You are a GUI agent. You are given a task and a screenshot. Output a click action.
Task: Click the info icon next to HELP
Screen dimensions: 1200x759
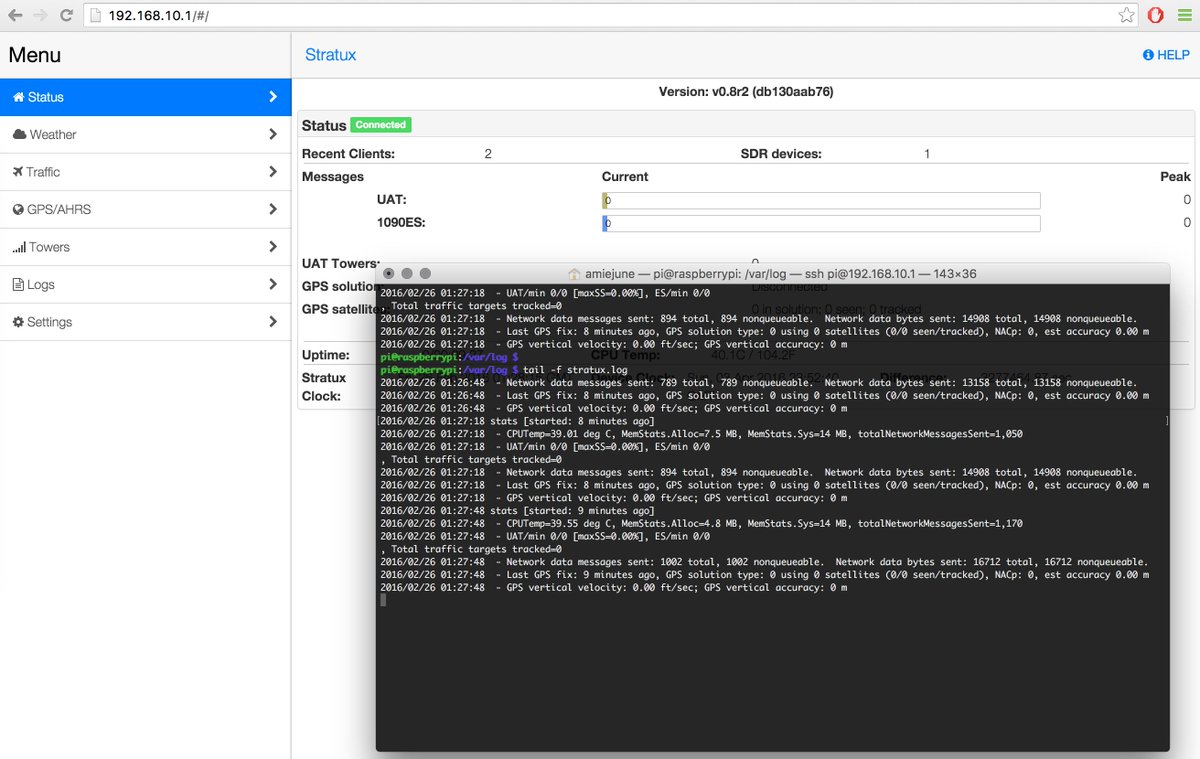click(x=1148, y=55)
